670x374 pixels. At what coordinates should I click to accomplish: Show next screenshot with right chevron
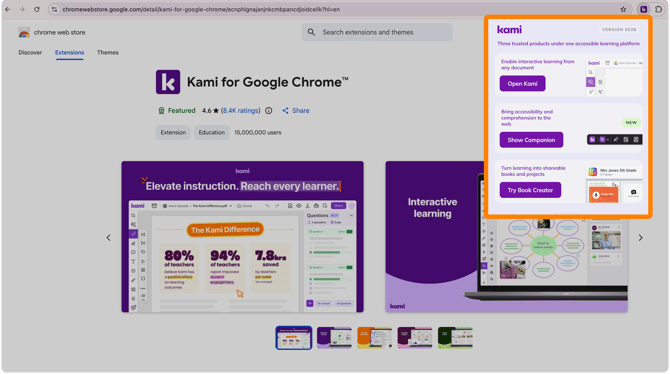pyautogui.click(x=641, y=238)
